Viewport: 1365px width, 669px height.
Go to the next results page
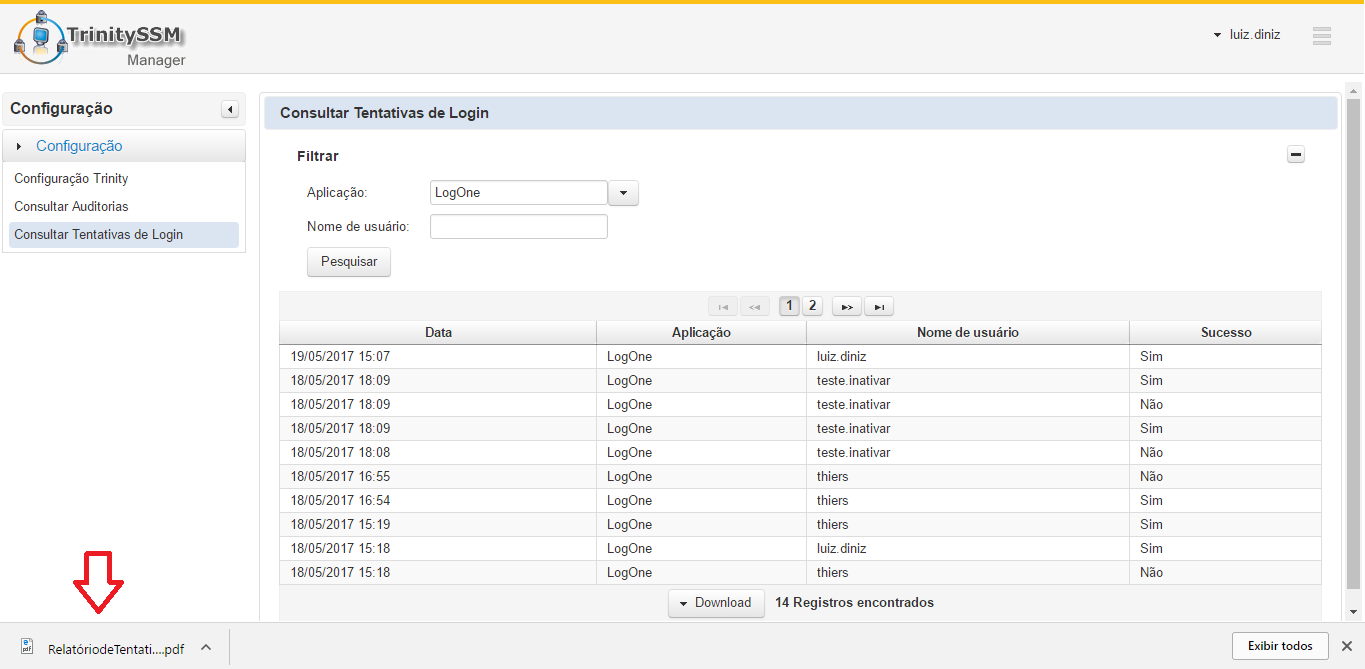(847, 307)
